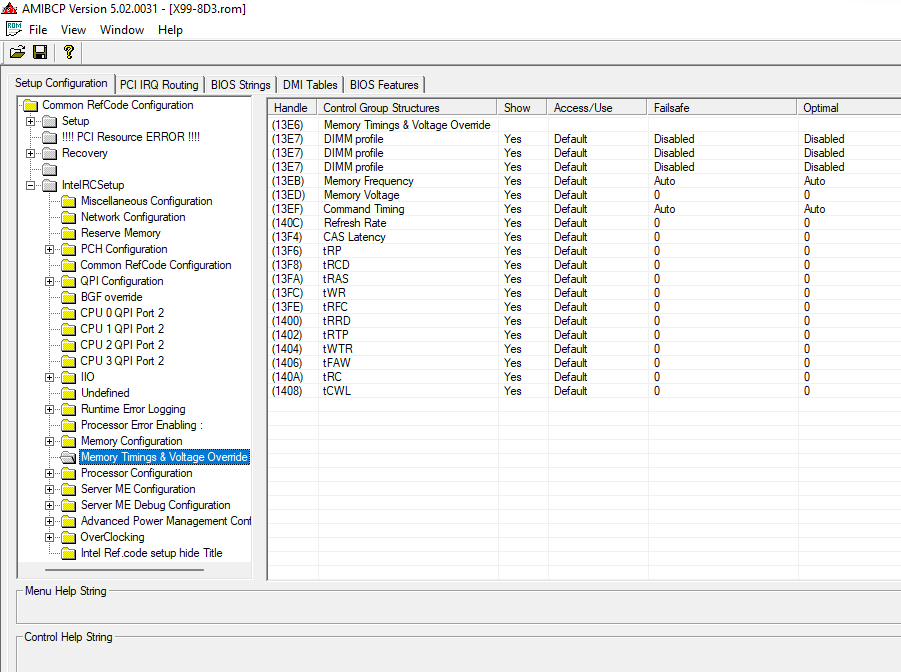
Task: Collapse the IntelRCSetup tree node
Action: 30,185
